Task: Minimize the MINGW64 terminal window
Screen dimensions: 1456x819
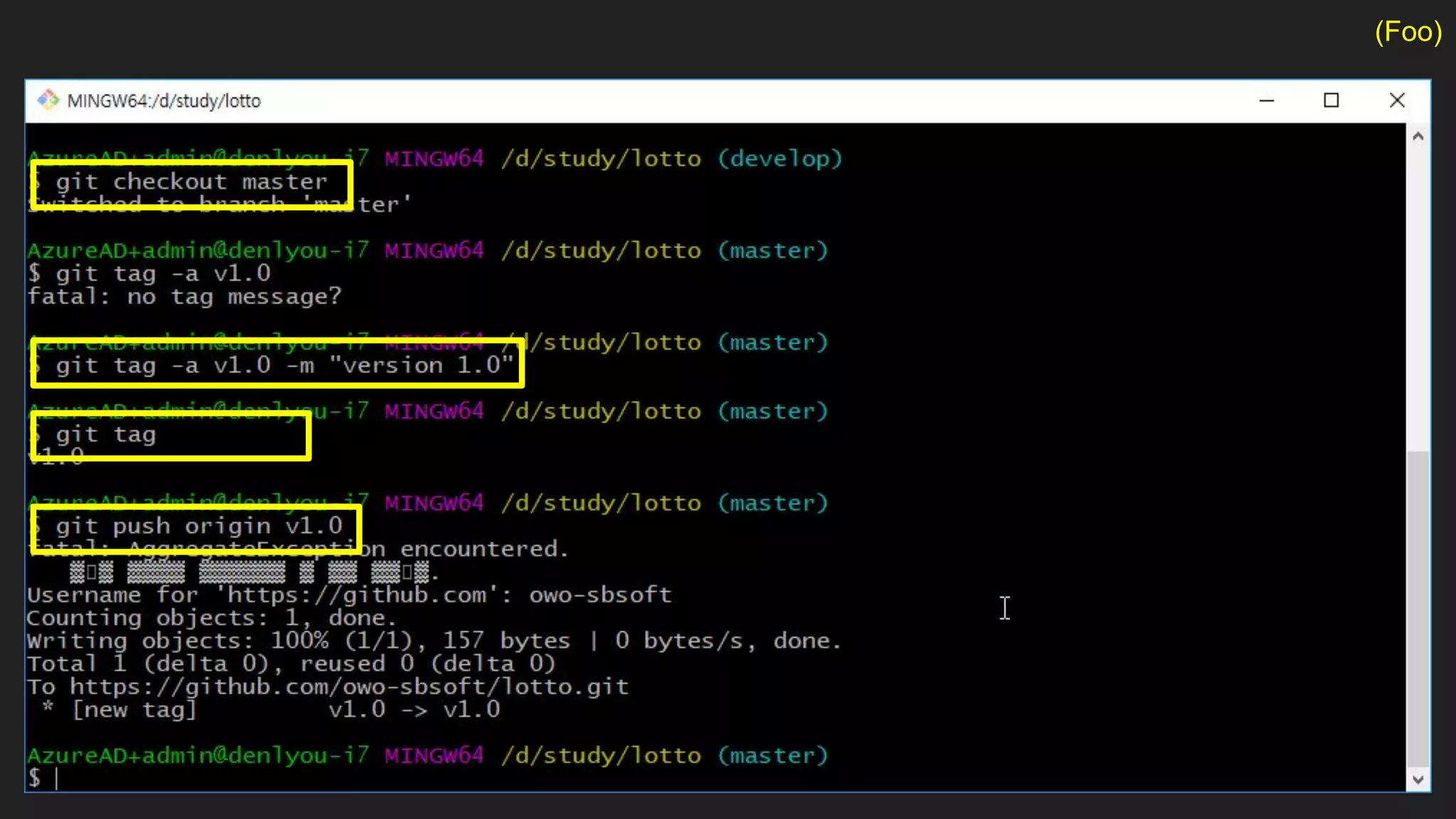Action: coord(1266,100)
